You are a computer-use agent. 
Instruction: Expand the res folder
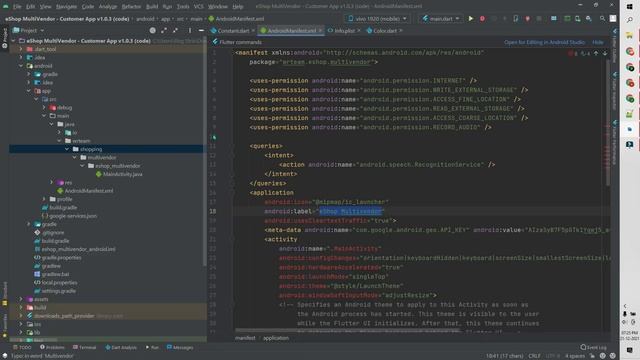tap(52, 182)
